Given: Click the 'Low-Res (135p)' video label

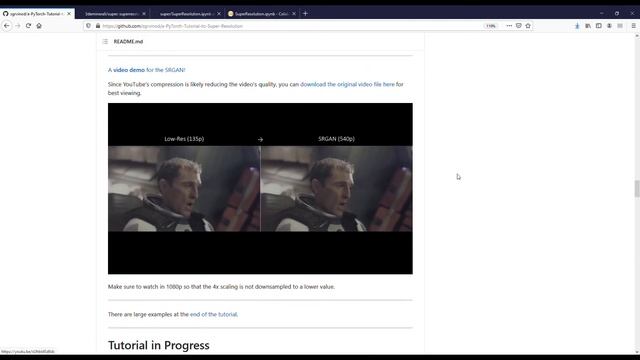Looking at the screenshot, I should tap(184, 139).
